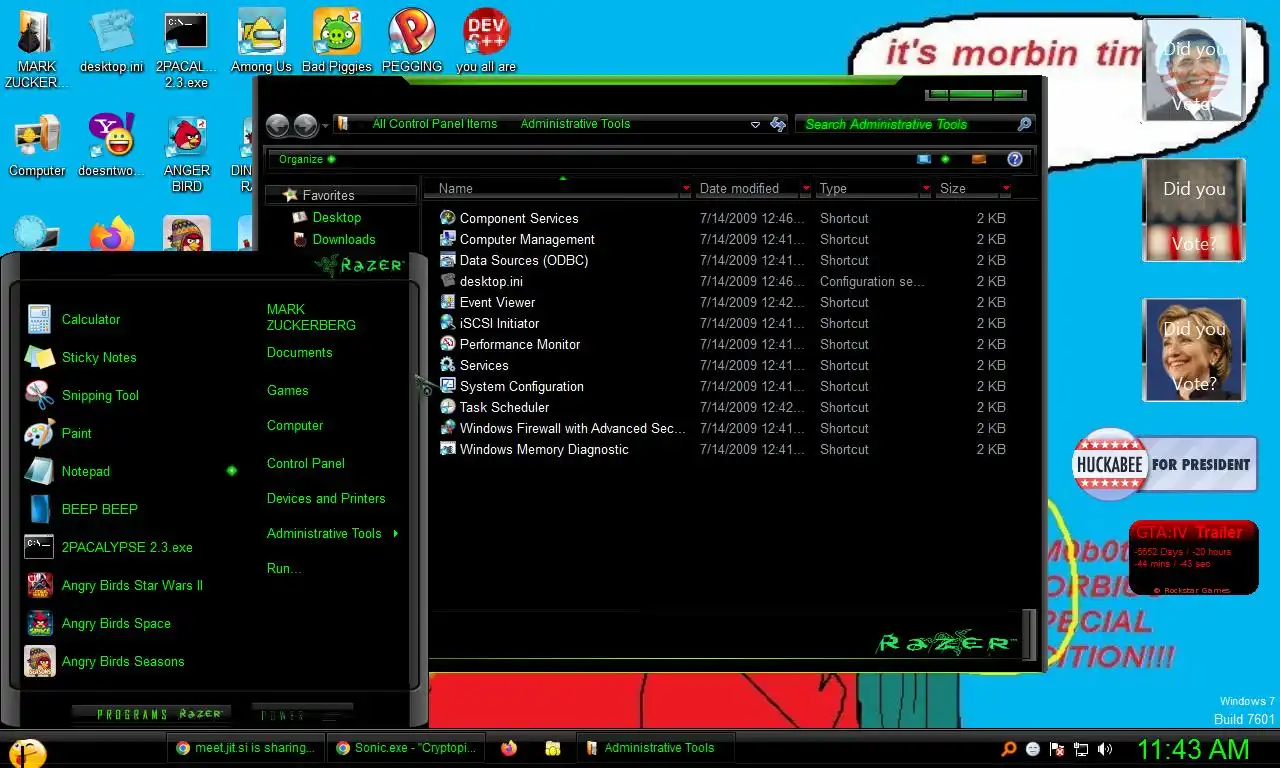
Task: Click the Start orb button
Action: pos(27,752)
